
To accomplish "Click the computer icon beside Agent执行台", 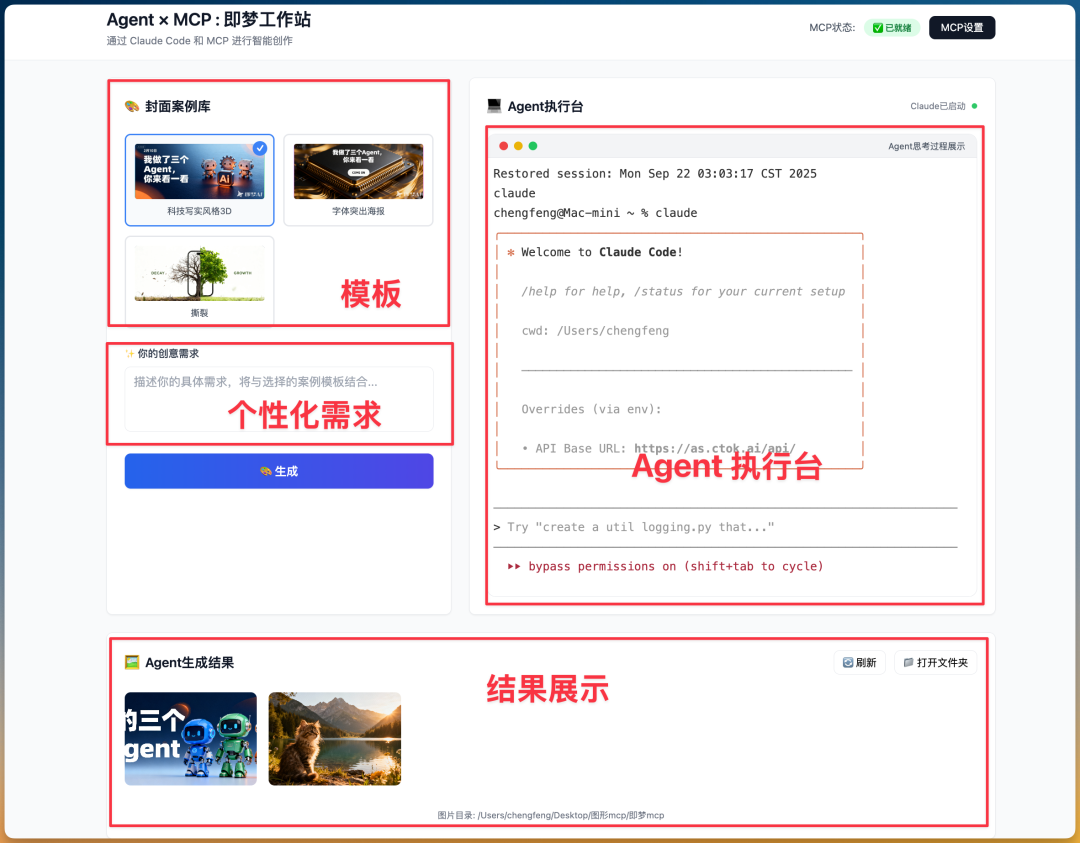I will point(494,106).
